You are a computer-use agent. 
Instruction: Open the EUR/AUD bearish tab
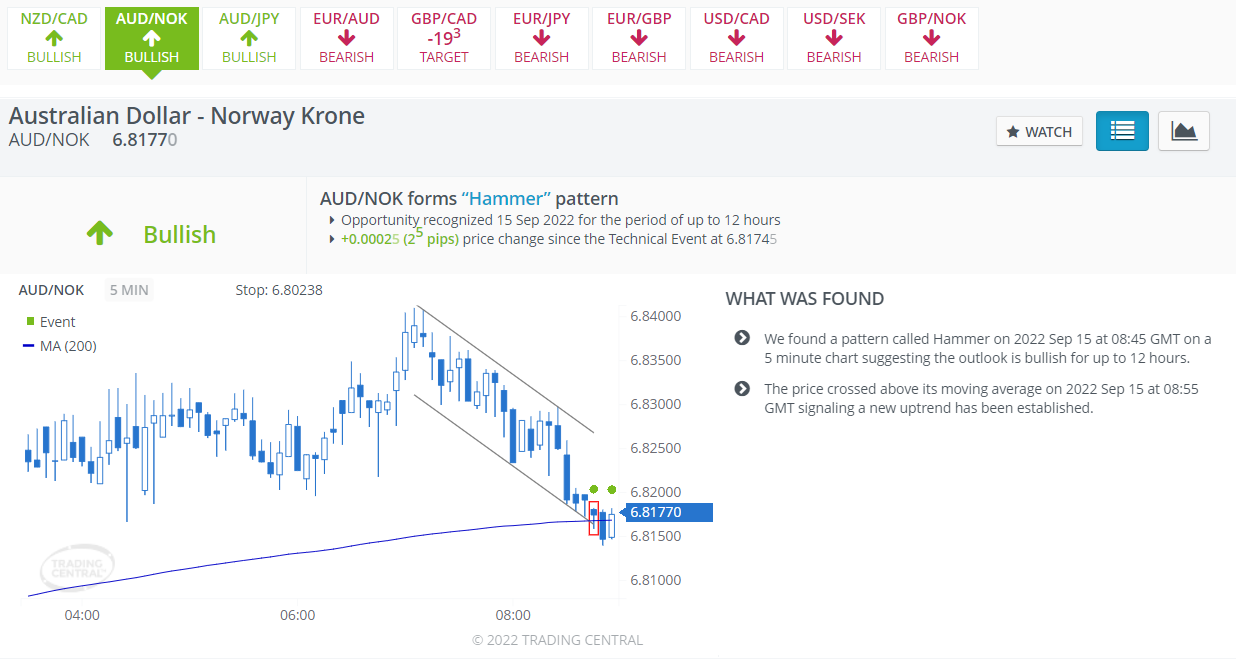pos(346,38)
